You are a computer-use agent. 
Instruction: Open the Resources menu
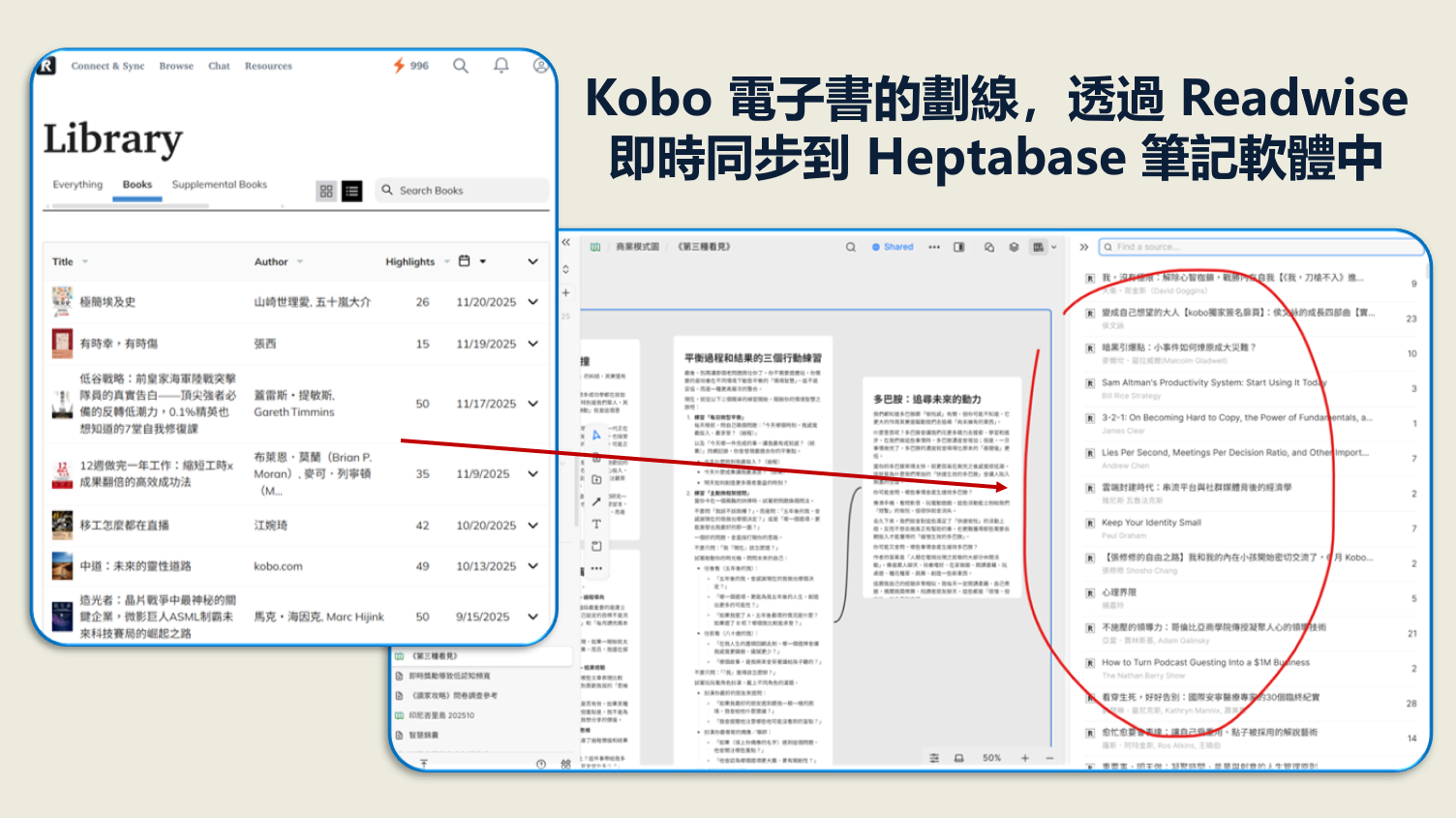coord(268,66)
